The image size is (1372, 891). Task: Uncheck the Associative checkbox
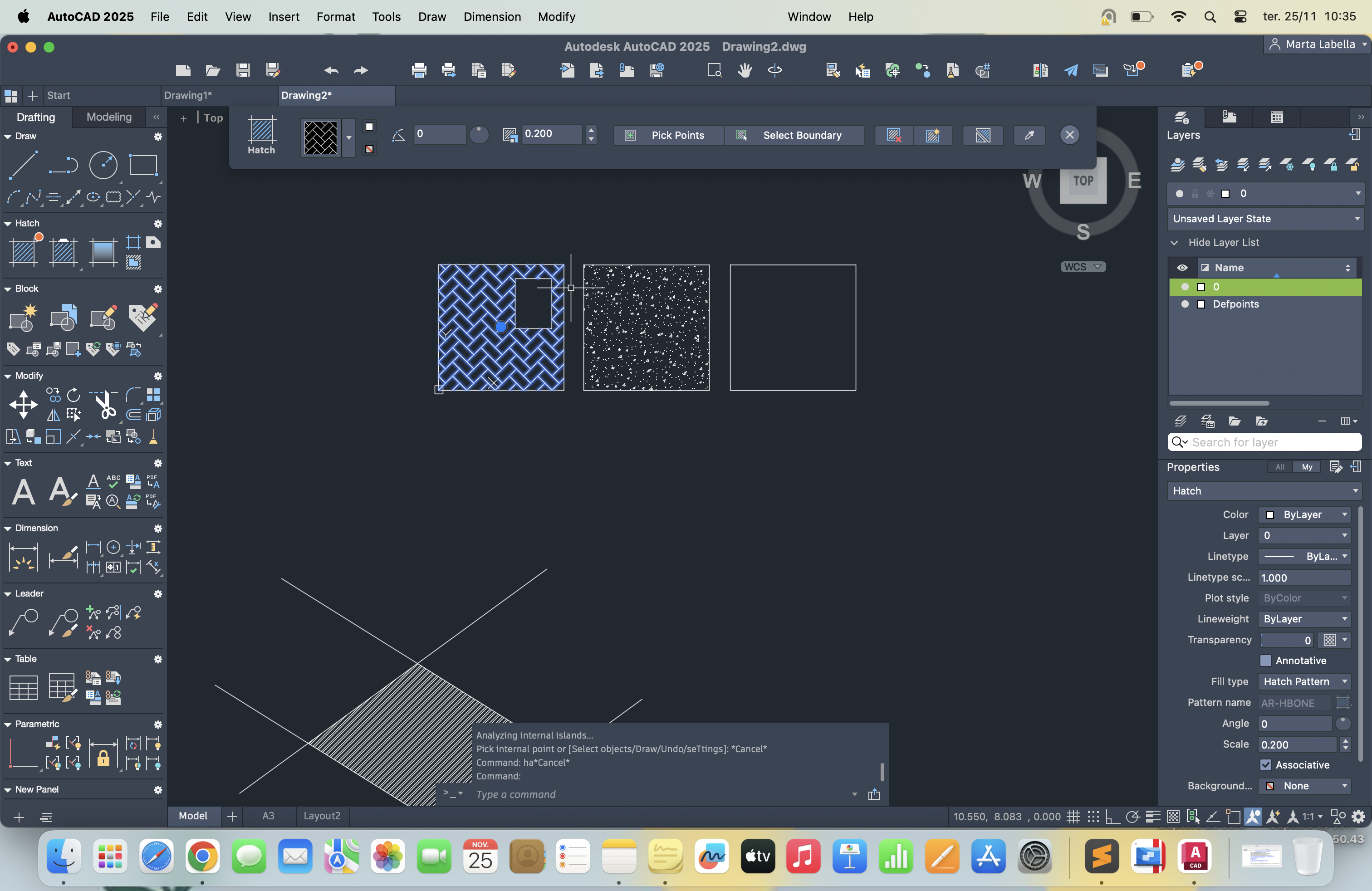point(1265,765)
